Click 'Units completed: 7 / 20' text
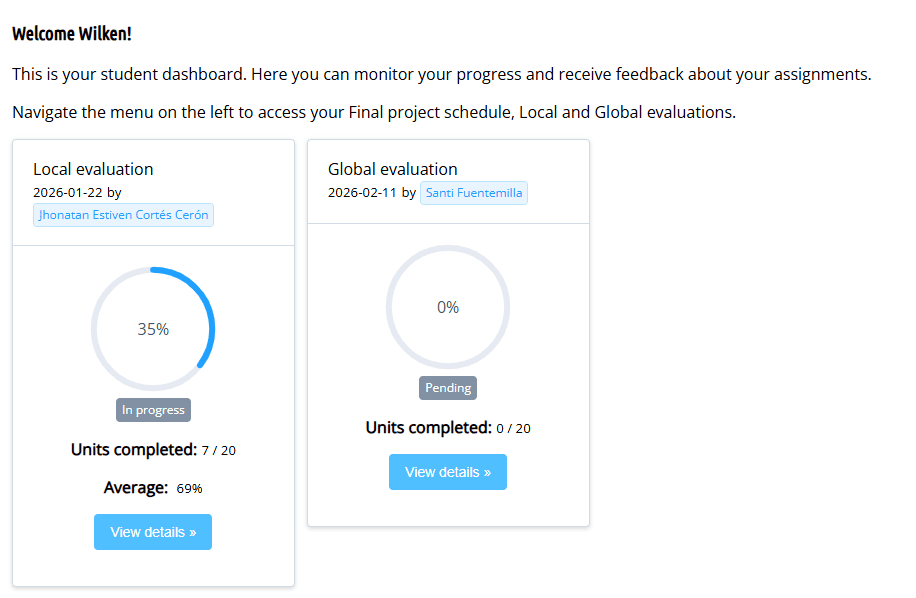This screenshot has height=598, width=916. pos(152,449)
